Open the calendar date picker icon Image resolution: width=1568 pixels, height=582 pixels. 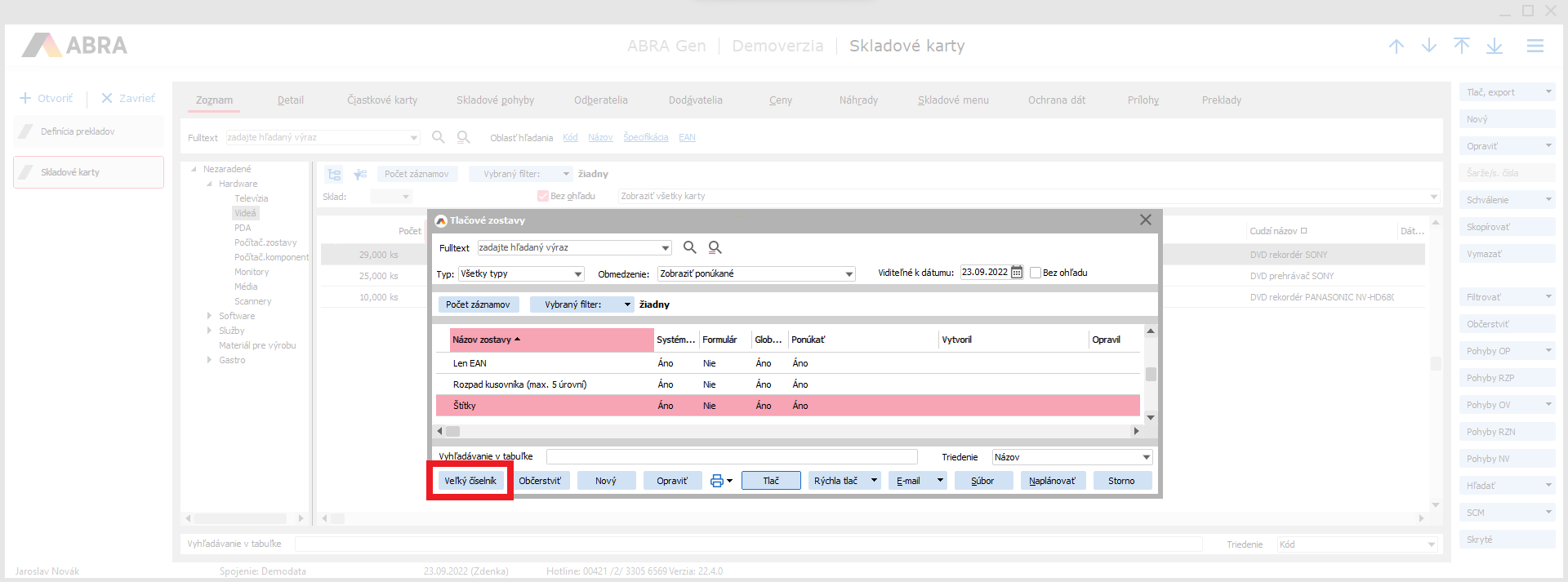tap(1017, 273)
